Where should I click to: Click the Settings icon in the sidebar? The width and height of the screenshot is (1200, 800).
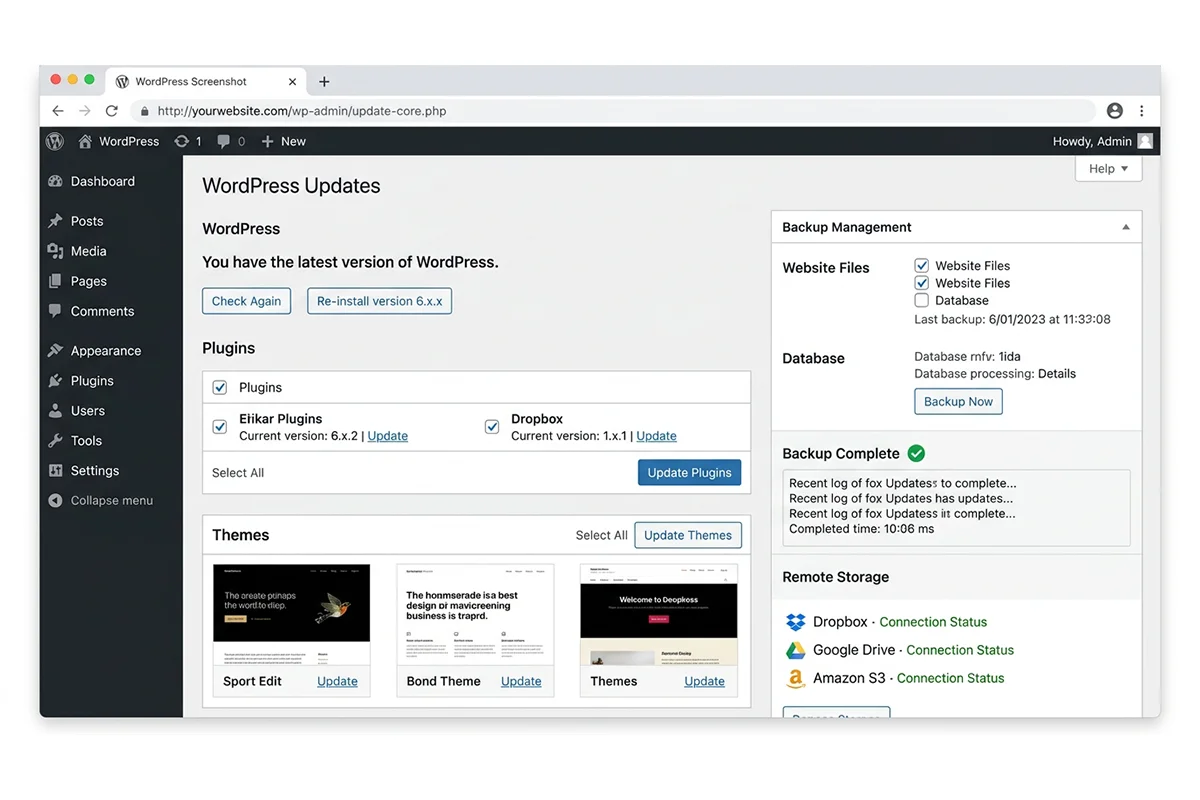click(55, 471)
